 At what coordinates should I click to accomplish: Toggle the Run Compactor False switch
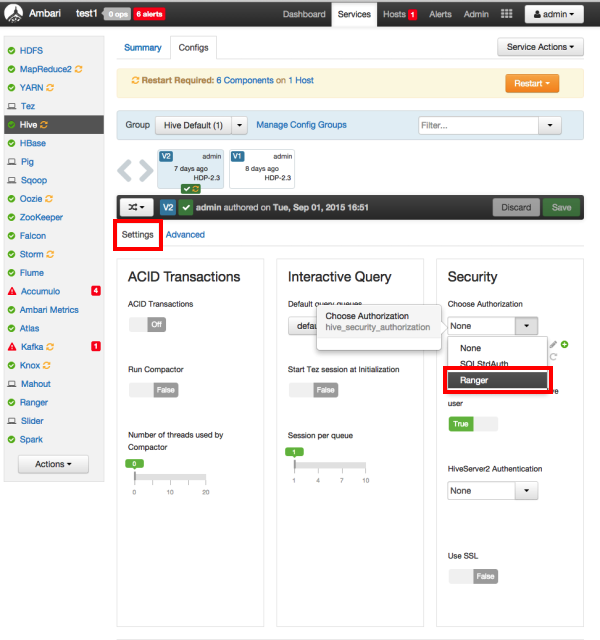pos(153,390)
